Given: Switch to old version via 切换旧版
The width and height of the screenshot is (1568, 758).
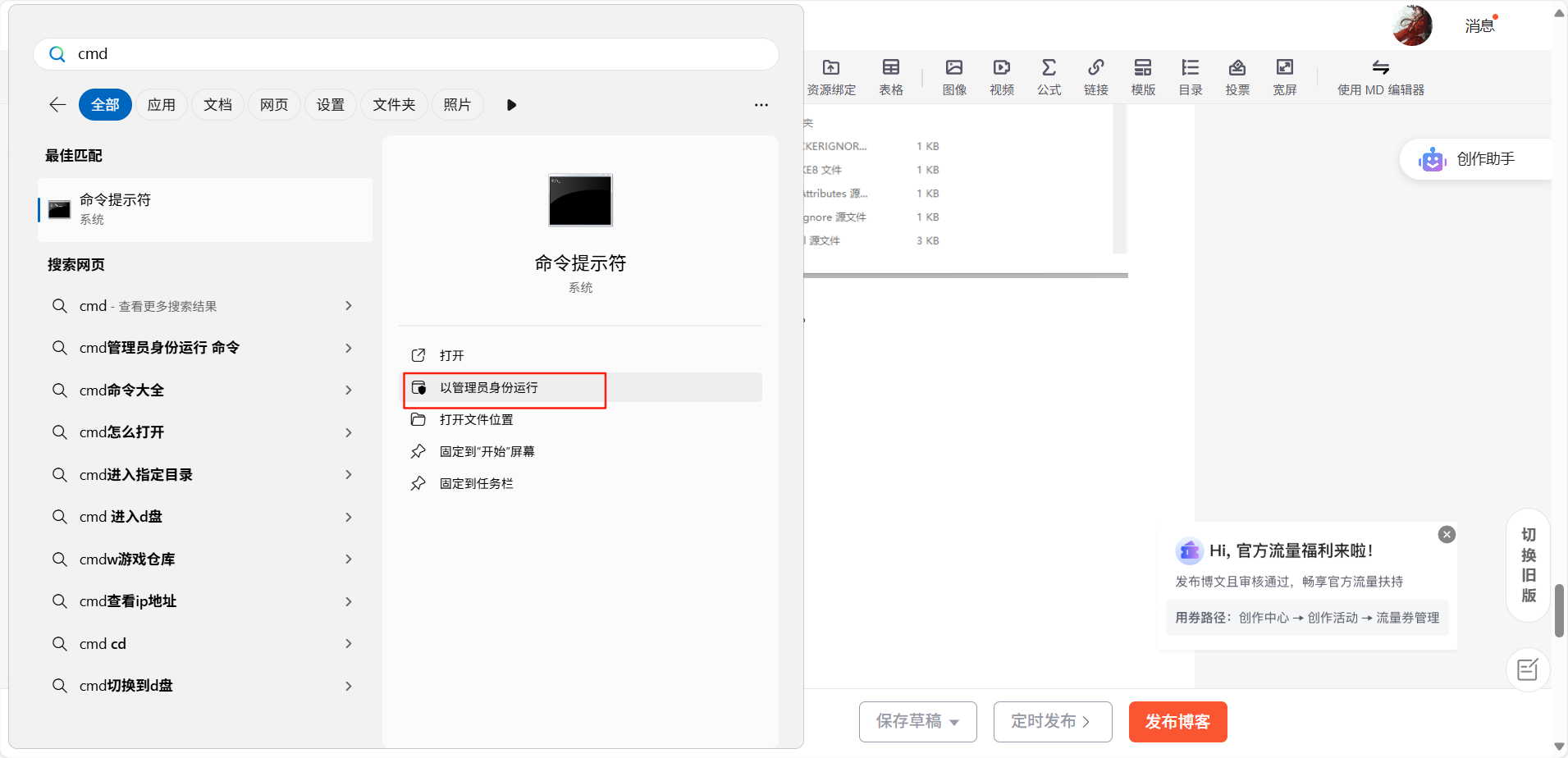Looking at the screenshot, I should coord(1527,566).
